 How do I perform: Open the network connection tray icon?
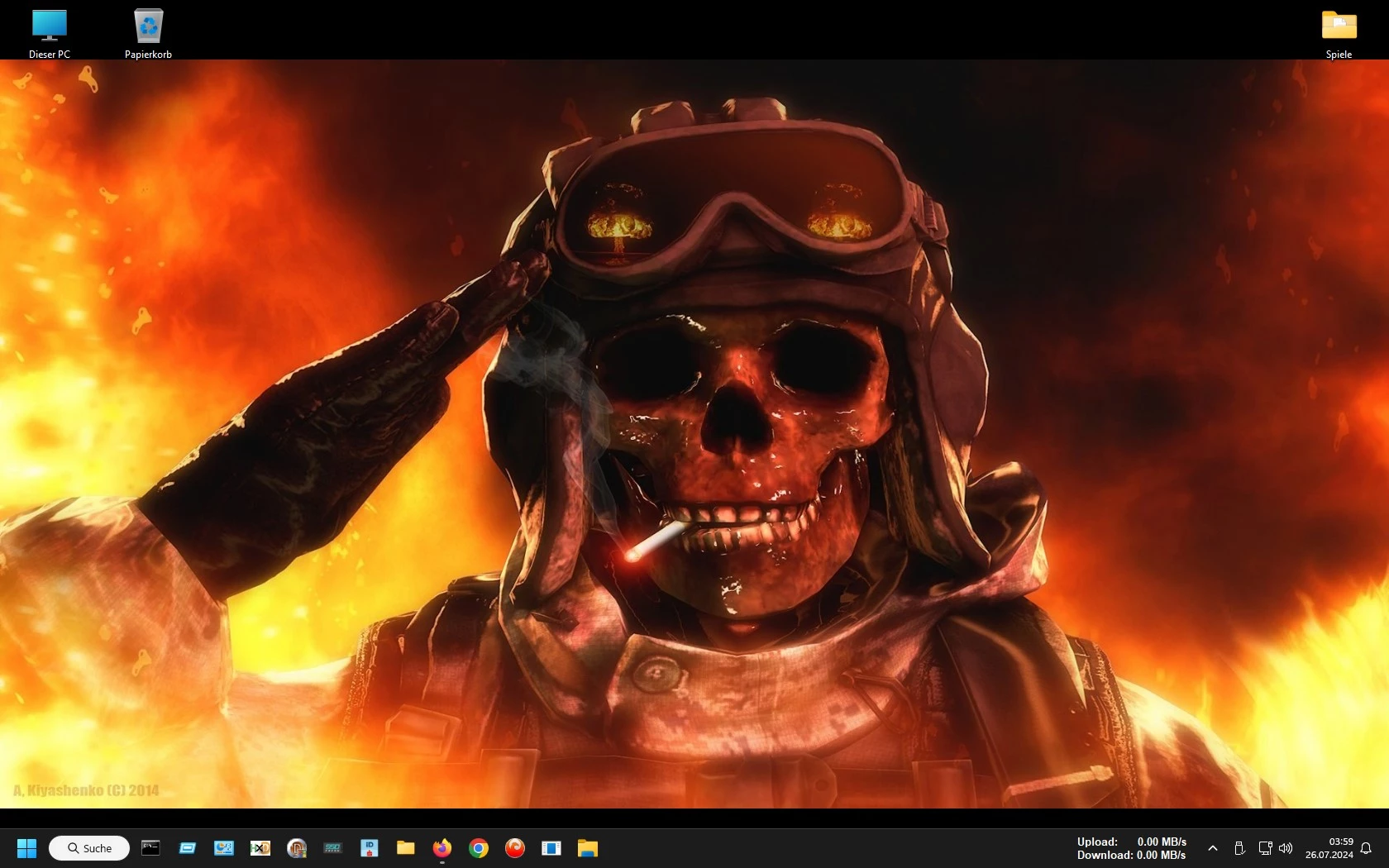tap(1265, 848)
